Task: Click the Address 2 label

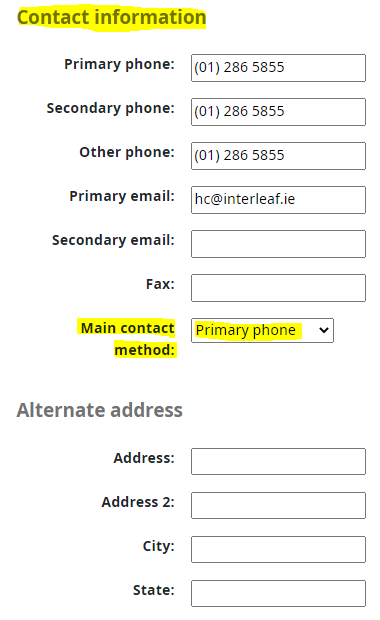Action: (x=138, y=502)
